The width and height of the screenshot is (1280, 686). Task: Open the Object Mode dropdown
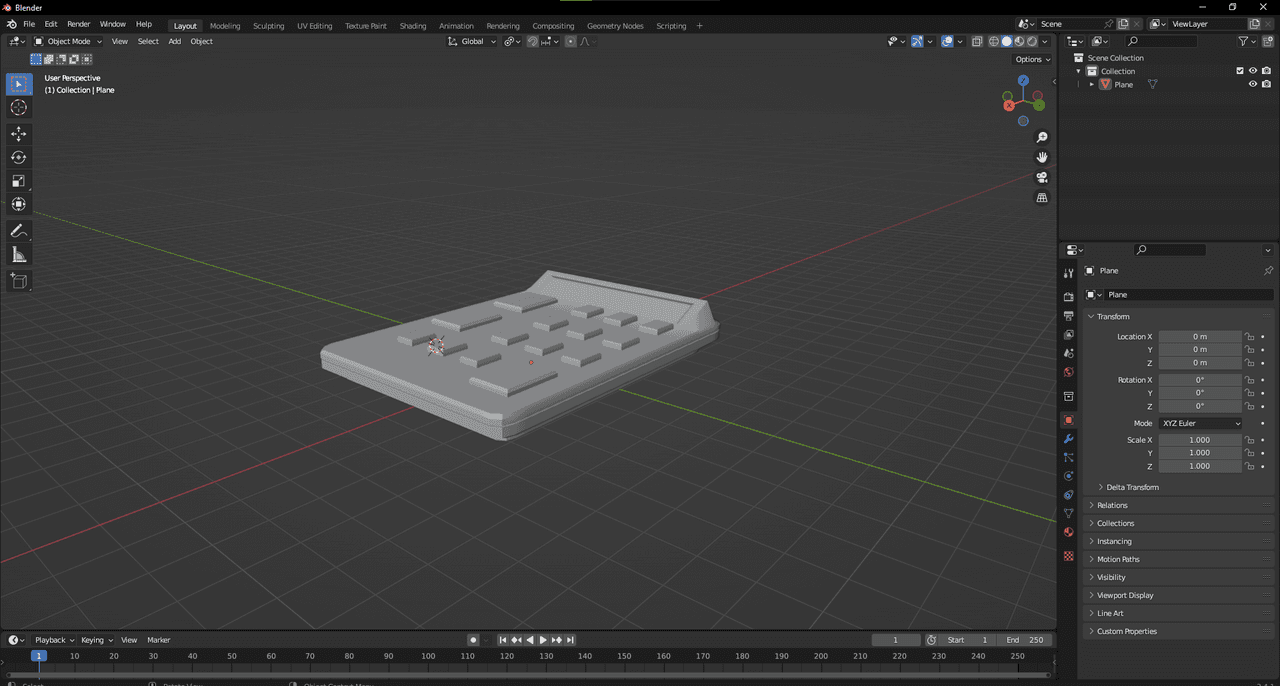pyautogui.click(x=68, y=41)
